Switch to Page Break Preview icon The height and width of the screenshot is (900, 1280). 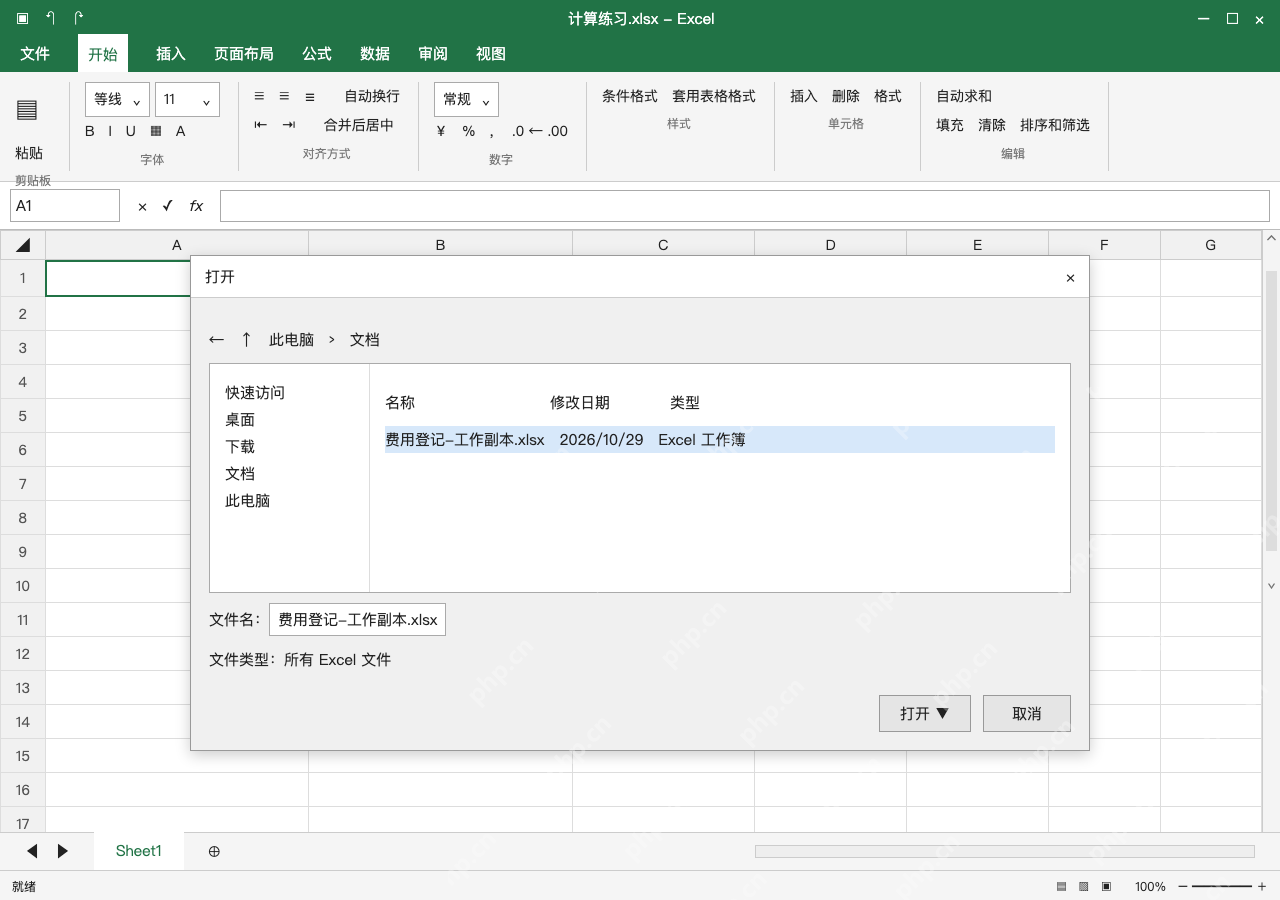pyautogui.click(x=1106, y=887)
